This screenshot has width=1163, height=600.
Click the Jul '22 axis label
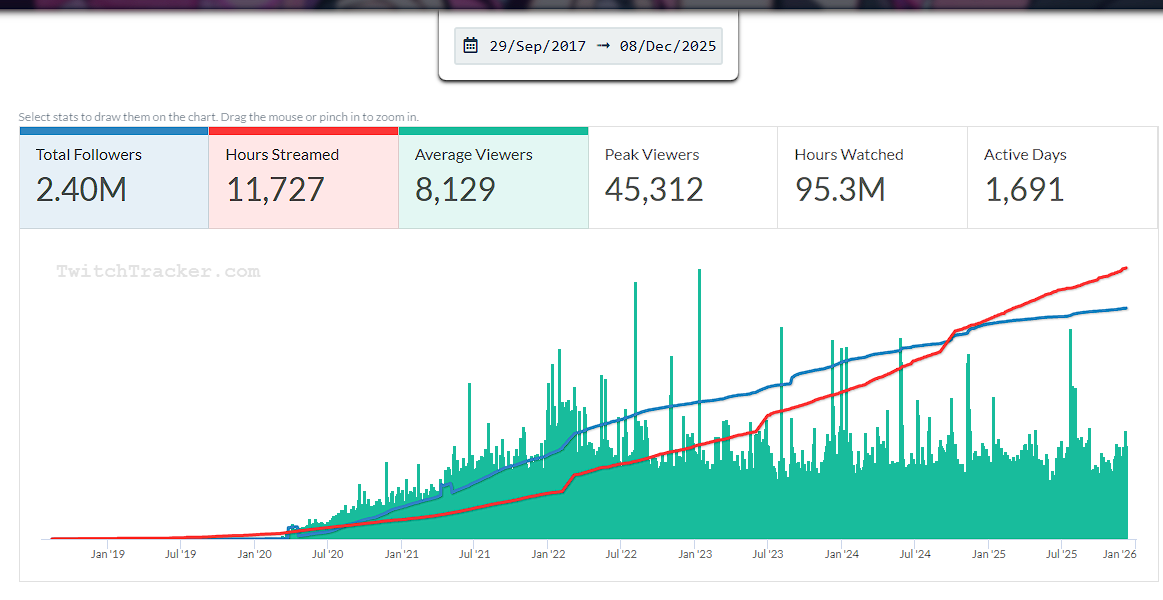(621, 554)
